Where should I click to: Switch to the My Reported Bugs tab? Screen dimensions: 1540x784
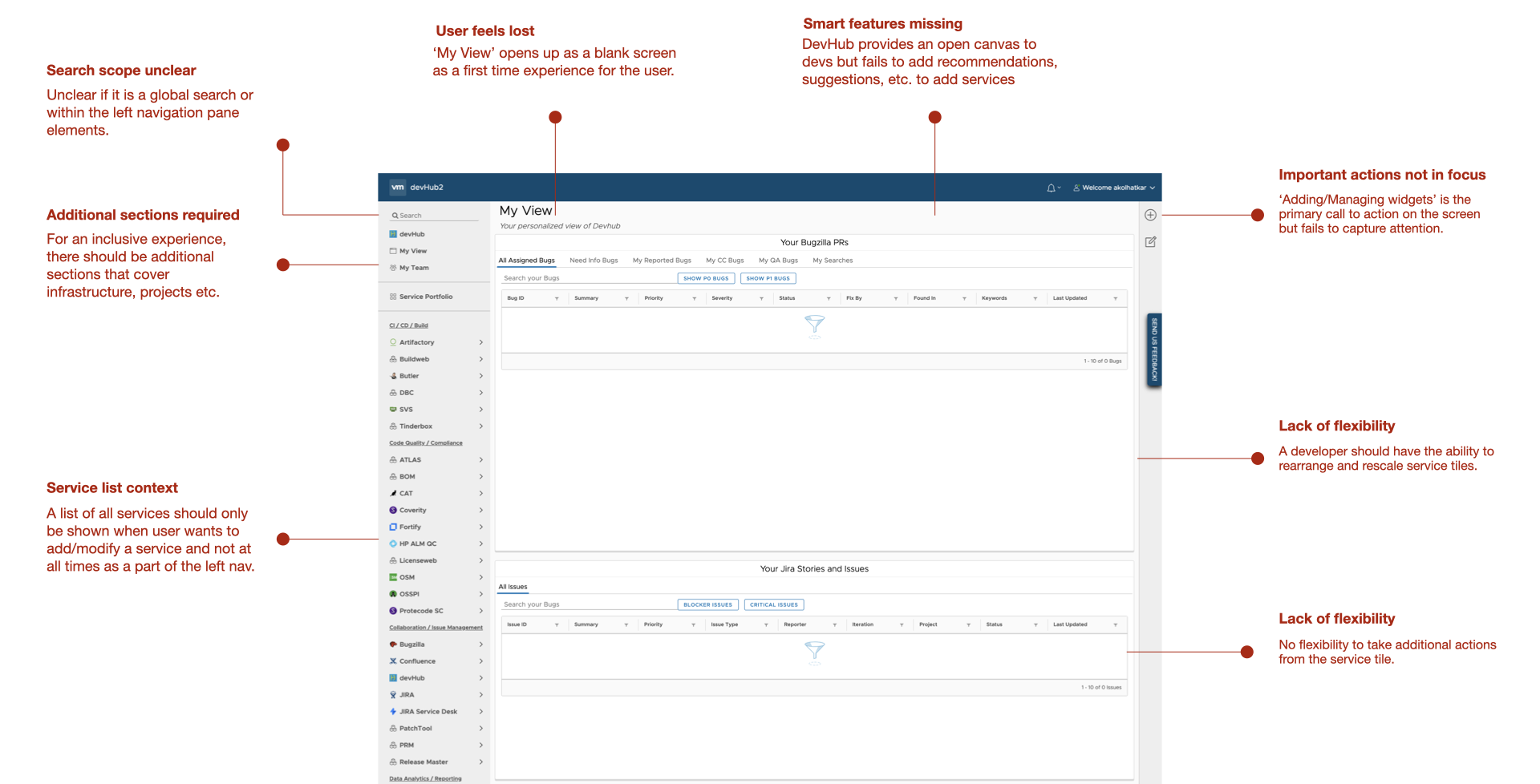click(662, 260)
